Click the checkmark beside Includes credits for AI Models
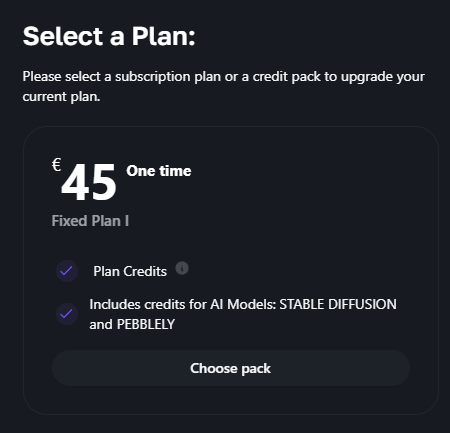 coord(67,314)
